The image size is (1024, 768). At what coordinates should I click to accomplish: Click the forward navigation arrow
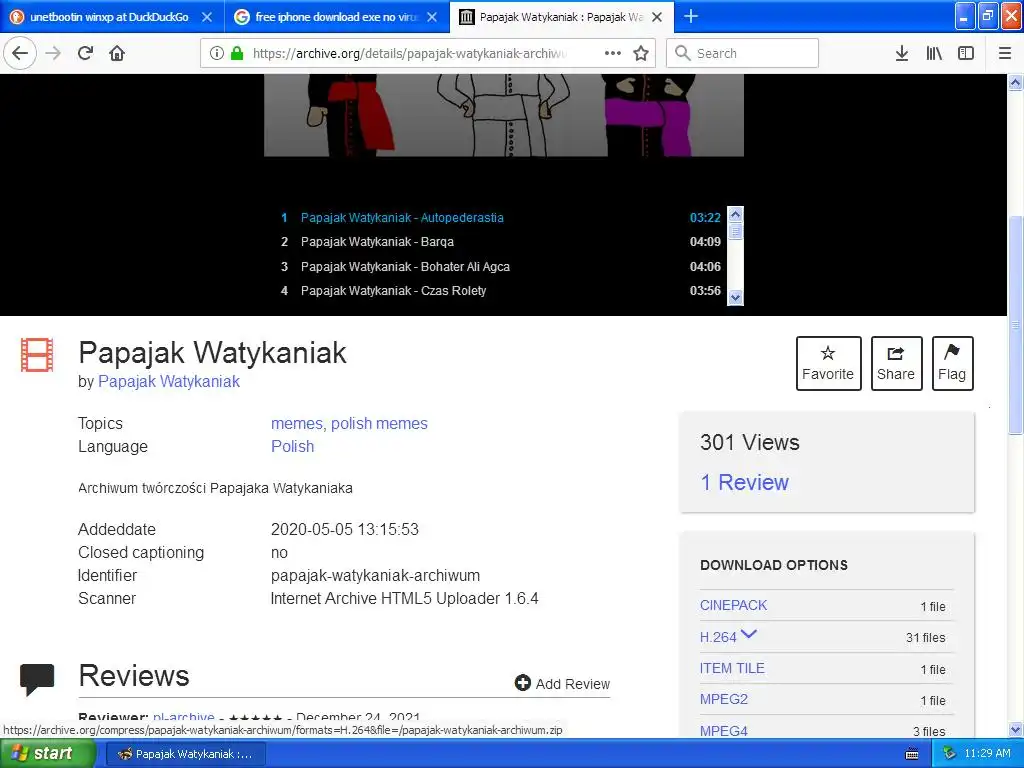pyautogui.click(x=53, y=53)
